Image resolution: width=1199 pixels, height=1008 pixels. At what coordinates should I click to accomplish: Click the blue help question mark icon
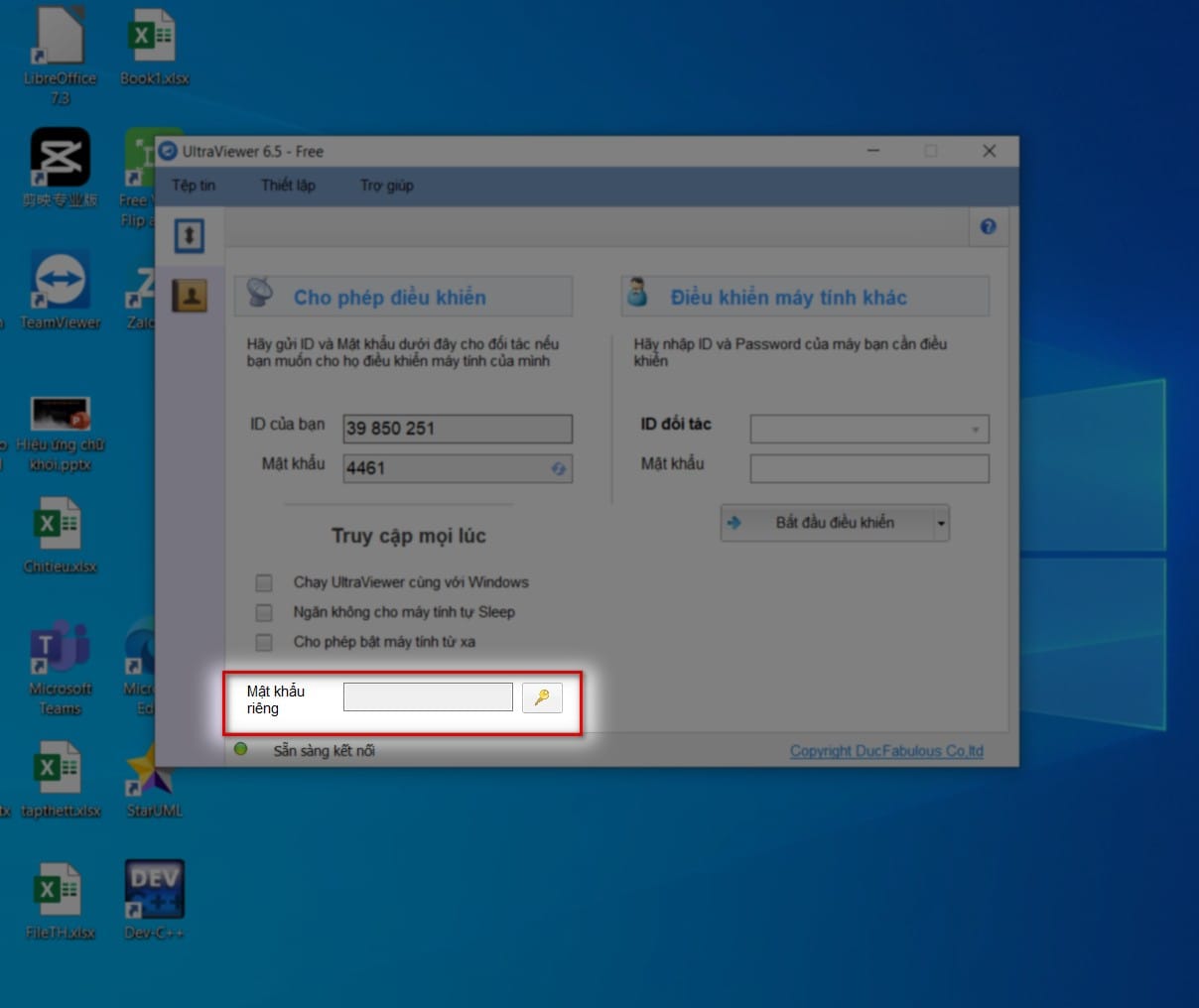988,226
